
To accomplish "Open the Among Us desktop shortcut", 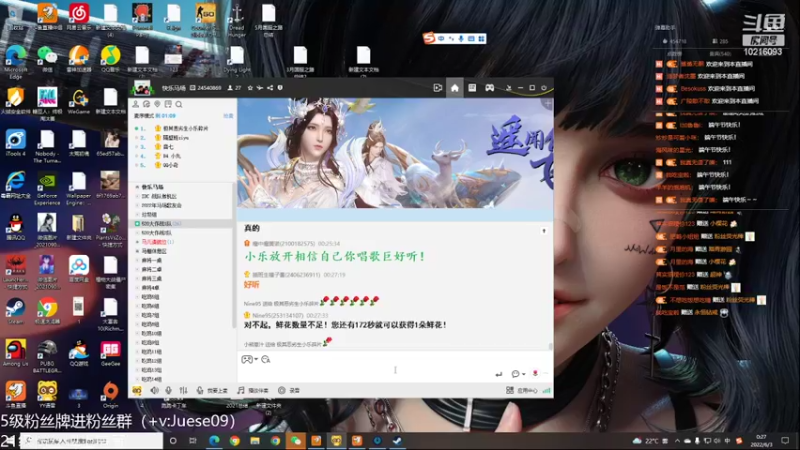I will 15,353.
